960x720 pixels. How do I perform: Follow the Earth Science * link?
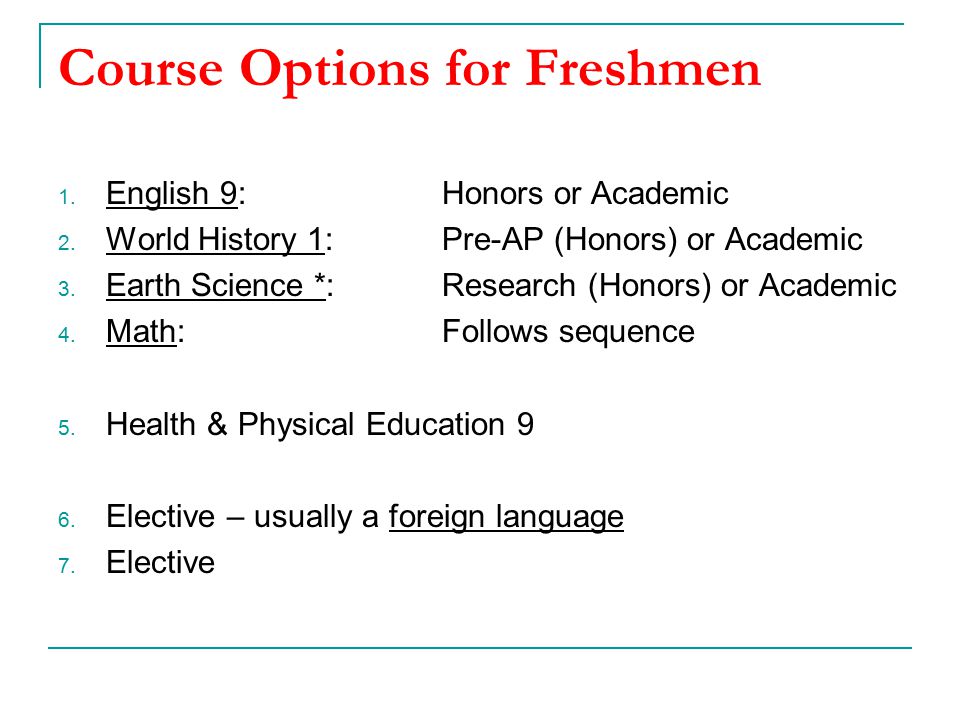point(216,286)
